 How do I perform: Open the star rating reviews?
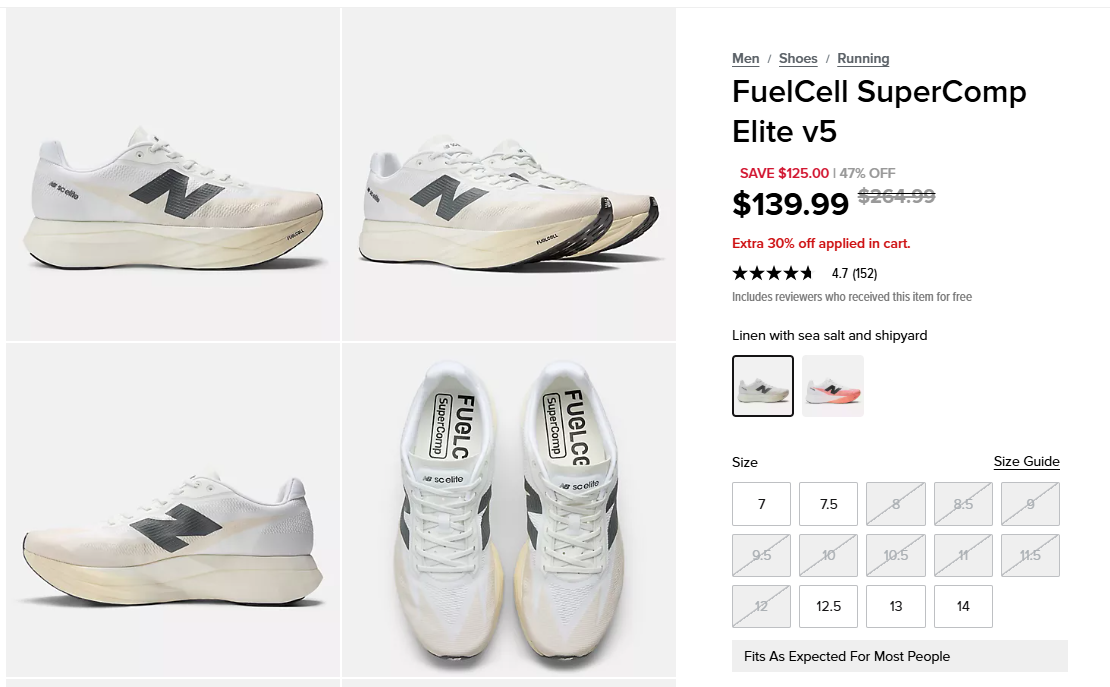[773, 273]
